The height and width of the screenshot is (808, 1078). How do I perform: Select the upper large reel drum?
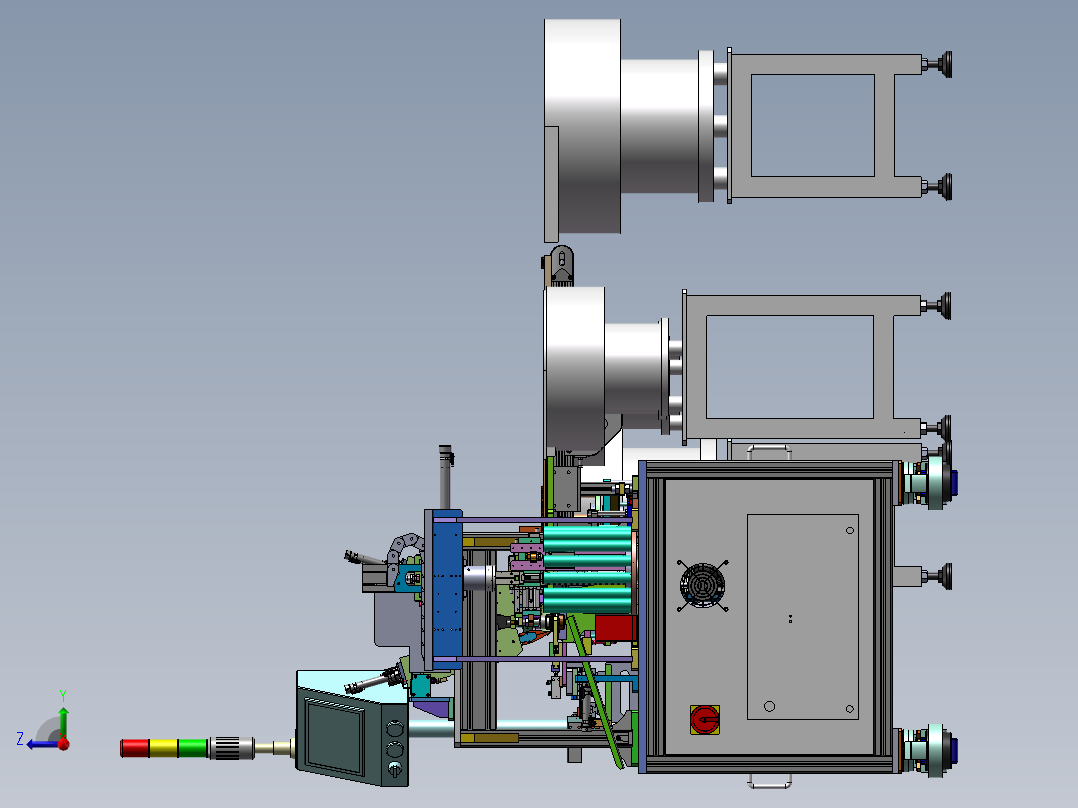coord(582,126)
